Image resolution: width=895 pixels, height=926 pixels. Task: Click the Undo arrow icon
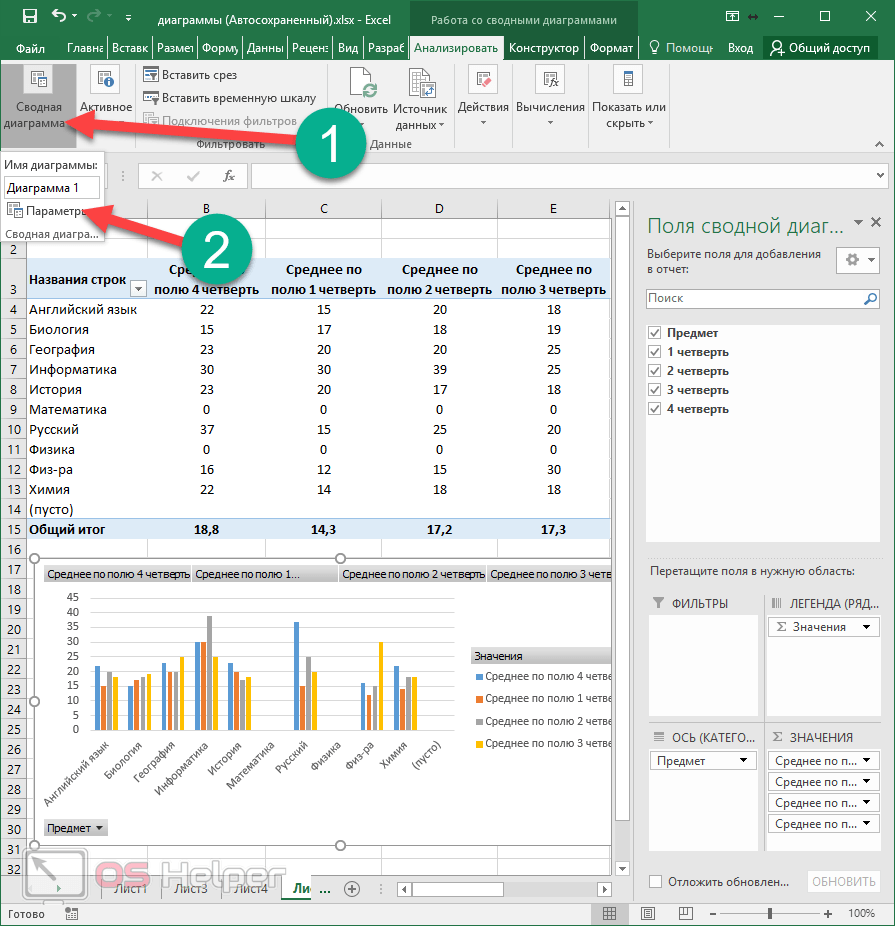point(59,17)
